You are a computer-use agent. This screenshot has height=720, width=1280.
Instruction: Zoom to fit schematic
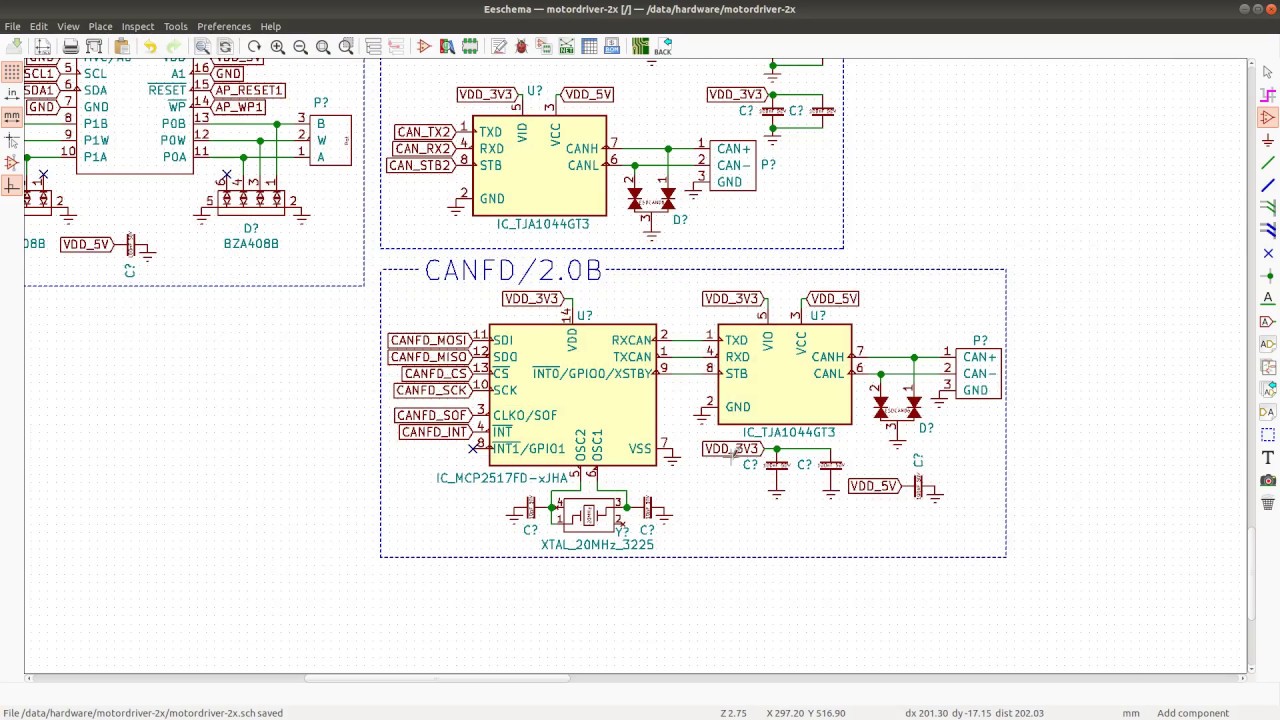pos(323,46)
